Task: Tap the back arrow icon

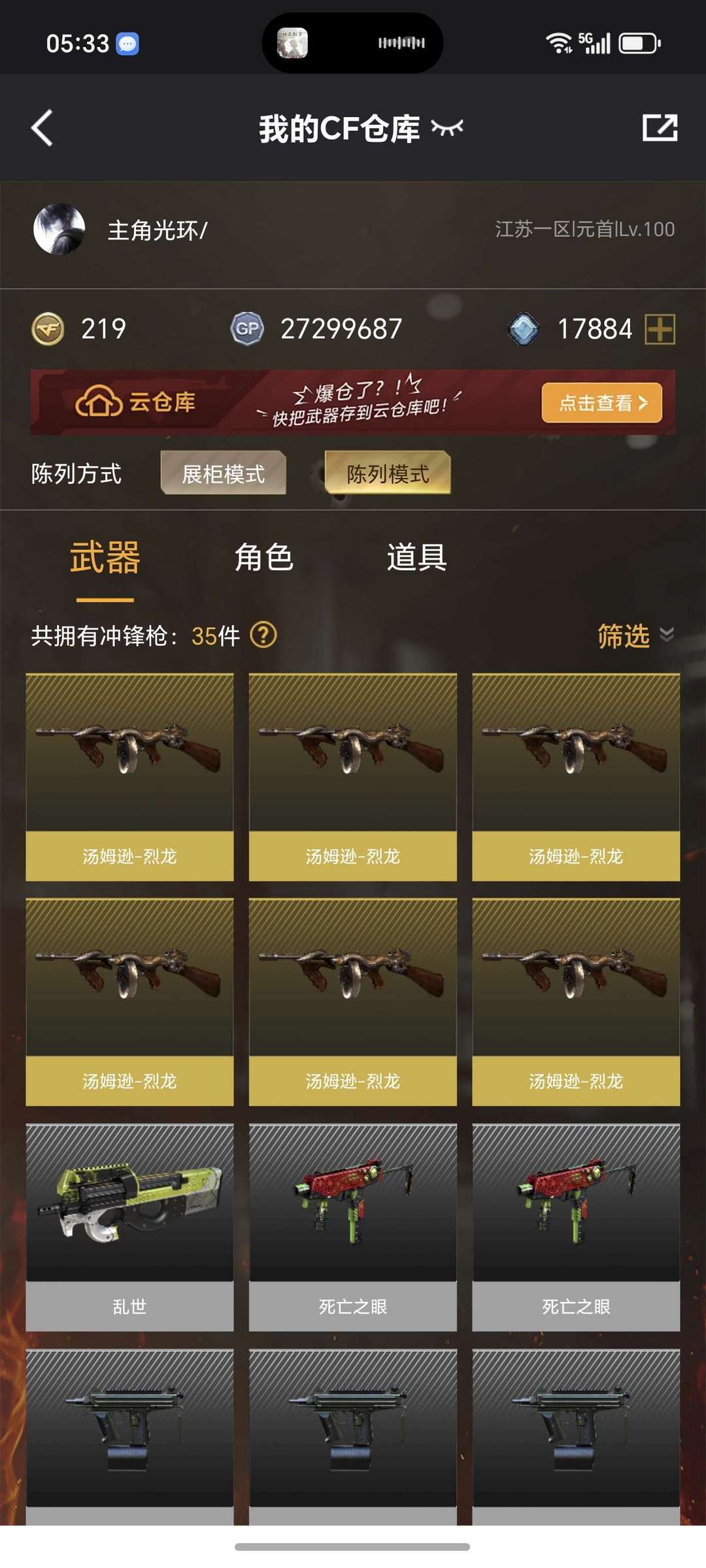Action: pos(42,128)
